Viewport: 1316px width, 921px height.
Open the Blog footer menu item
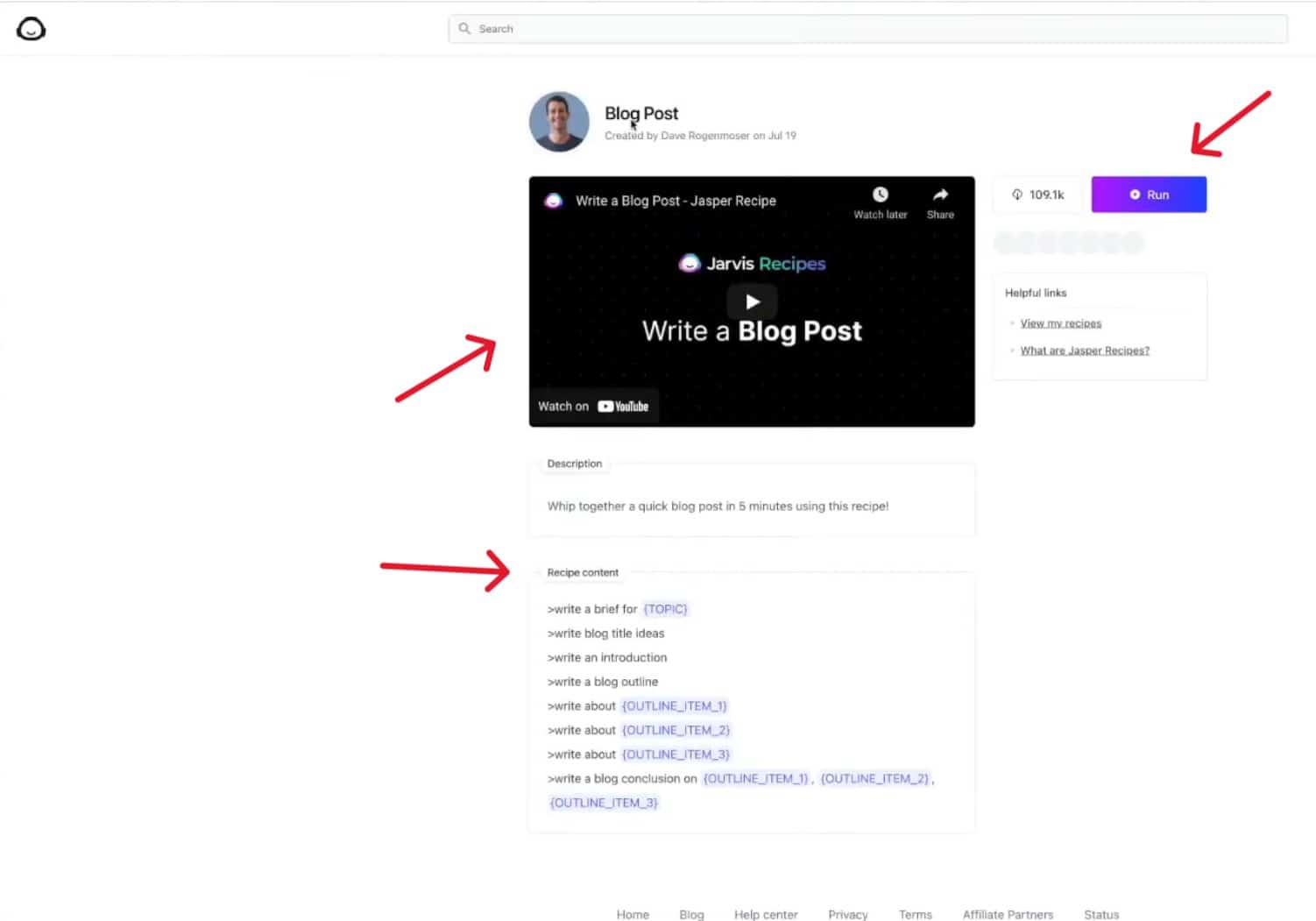(x=691, y=914)
